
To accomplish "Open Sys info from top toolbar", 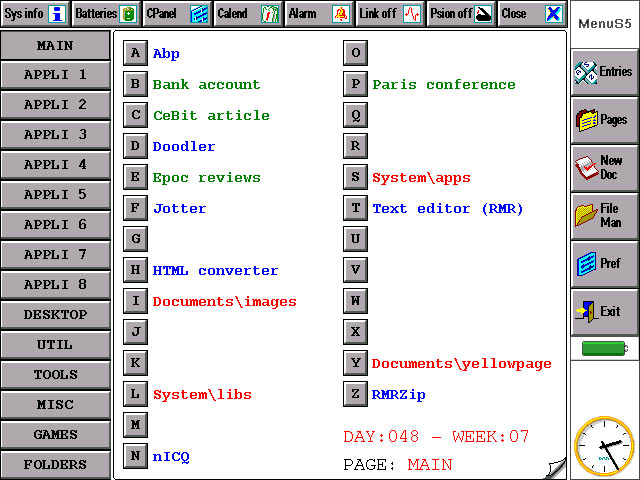I will 35,14.
